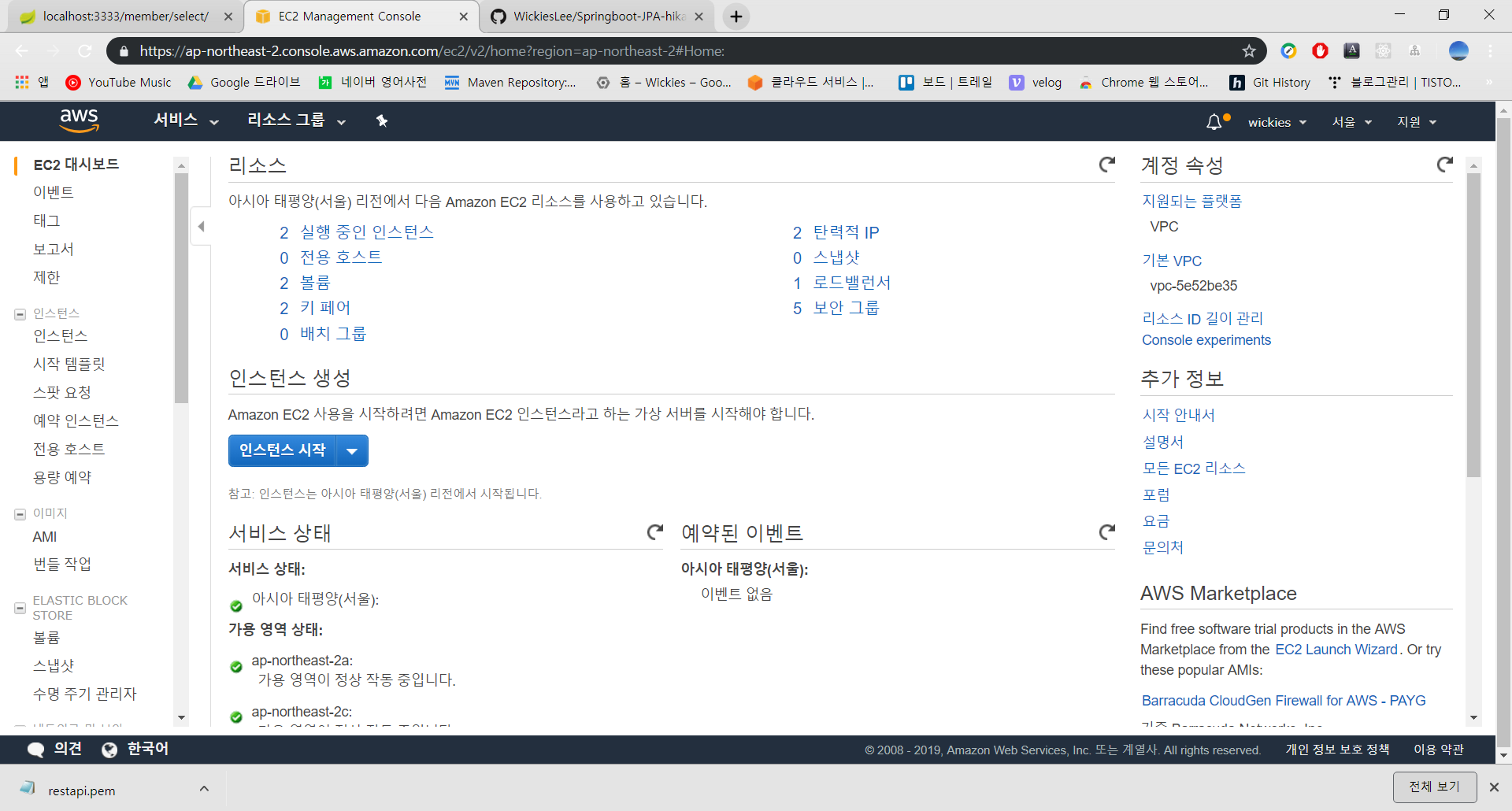Viewport: 1512px width, 811px height.
Task: Open the 인스턴스 시작 dropdown arrow
Action: point(352,450)
